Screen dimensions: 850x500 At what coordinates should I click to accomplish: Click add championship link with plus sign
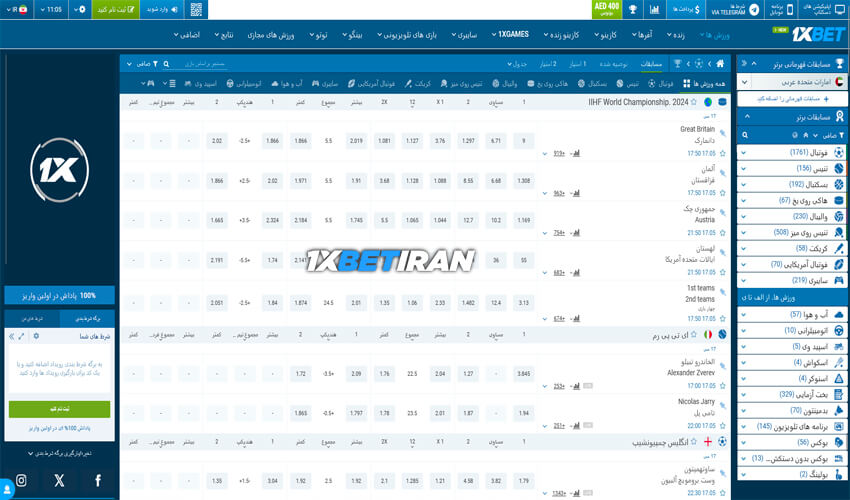point(792,99)
